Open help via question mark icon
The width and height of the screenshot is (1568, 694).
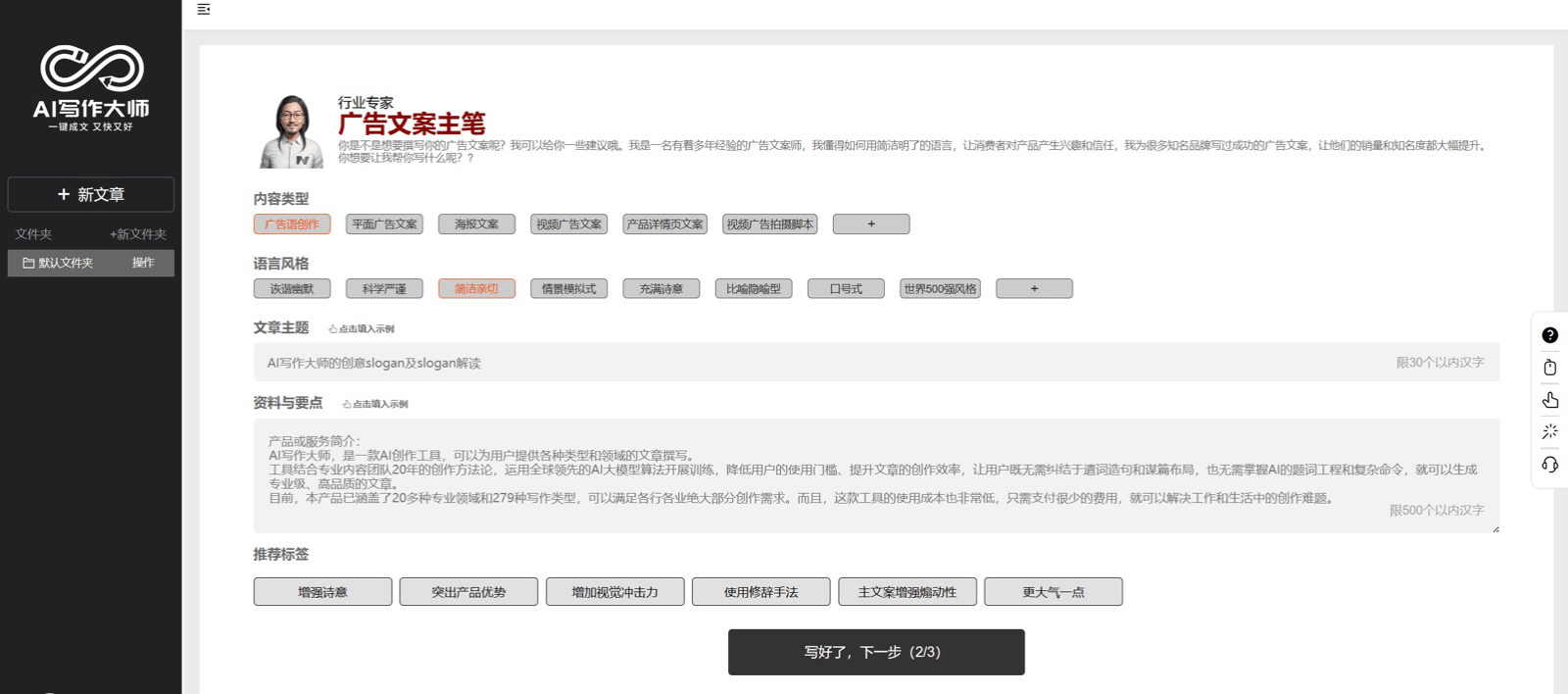(x=1549, y=335)
